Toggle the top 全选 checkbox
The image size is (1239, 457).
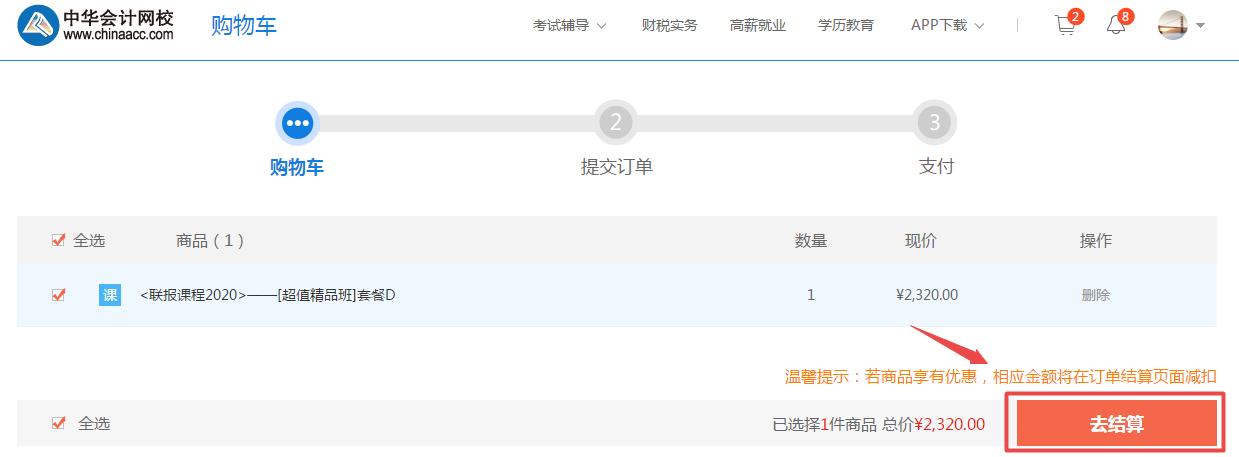58,241
